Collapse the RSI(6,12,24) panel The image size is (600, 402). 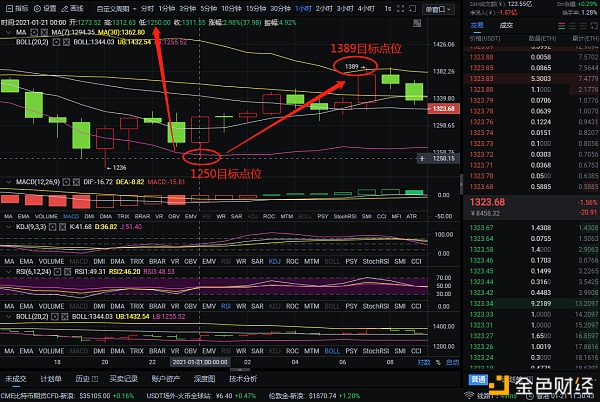8,272
